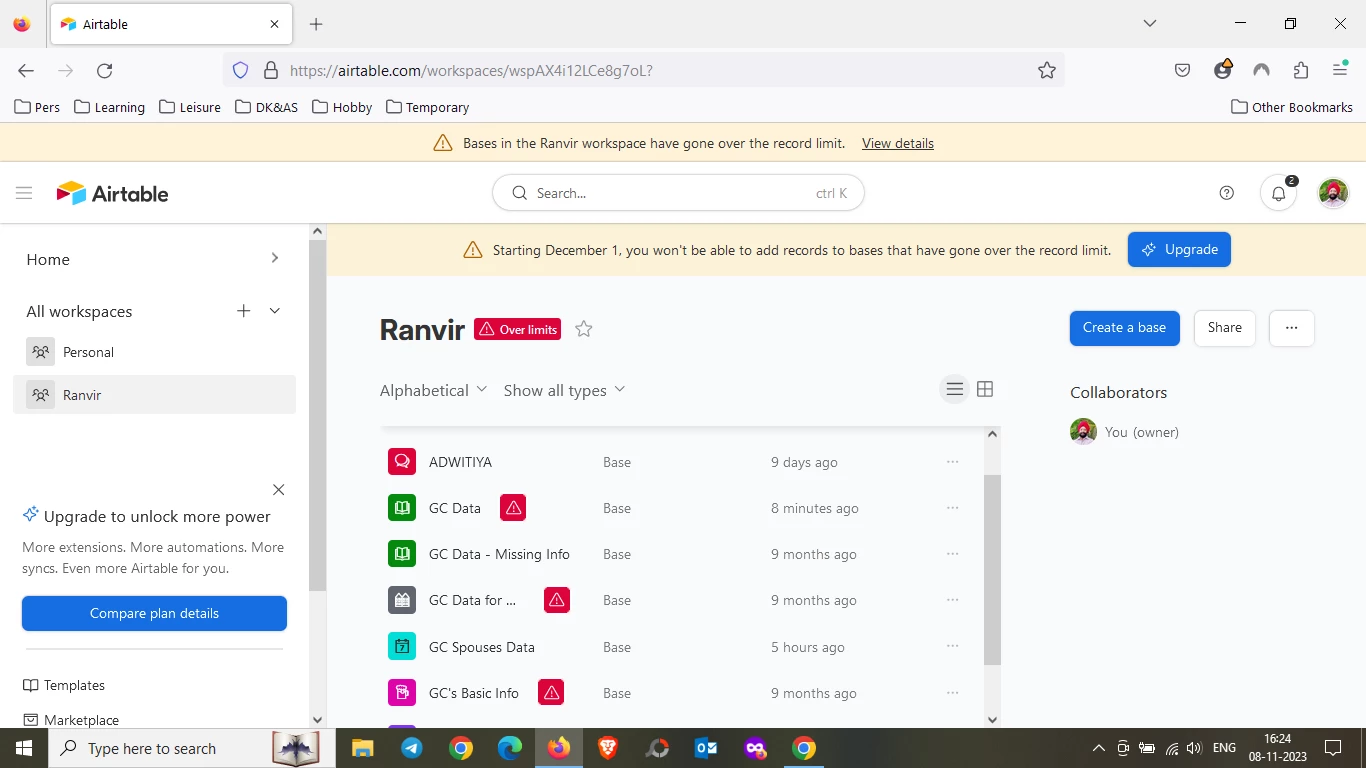
Task: Open more options for GC Data row
Action: coord(952,508)
